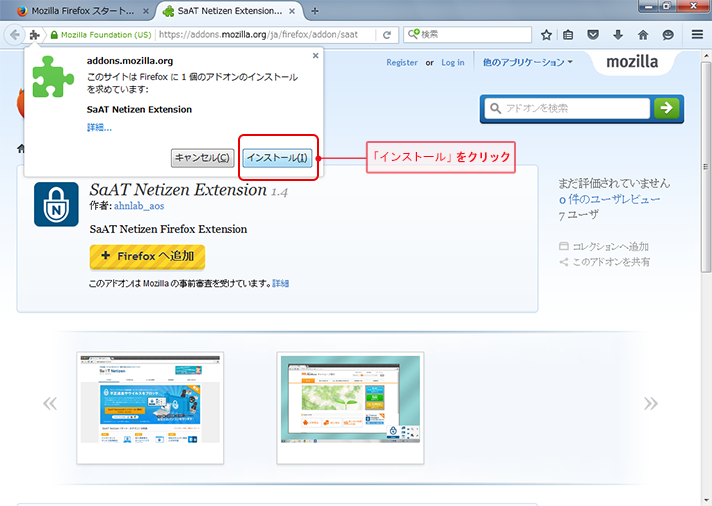Bookmark this page with the star icon
712x506 pixels.
(546, 35)
